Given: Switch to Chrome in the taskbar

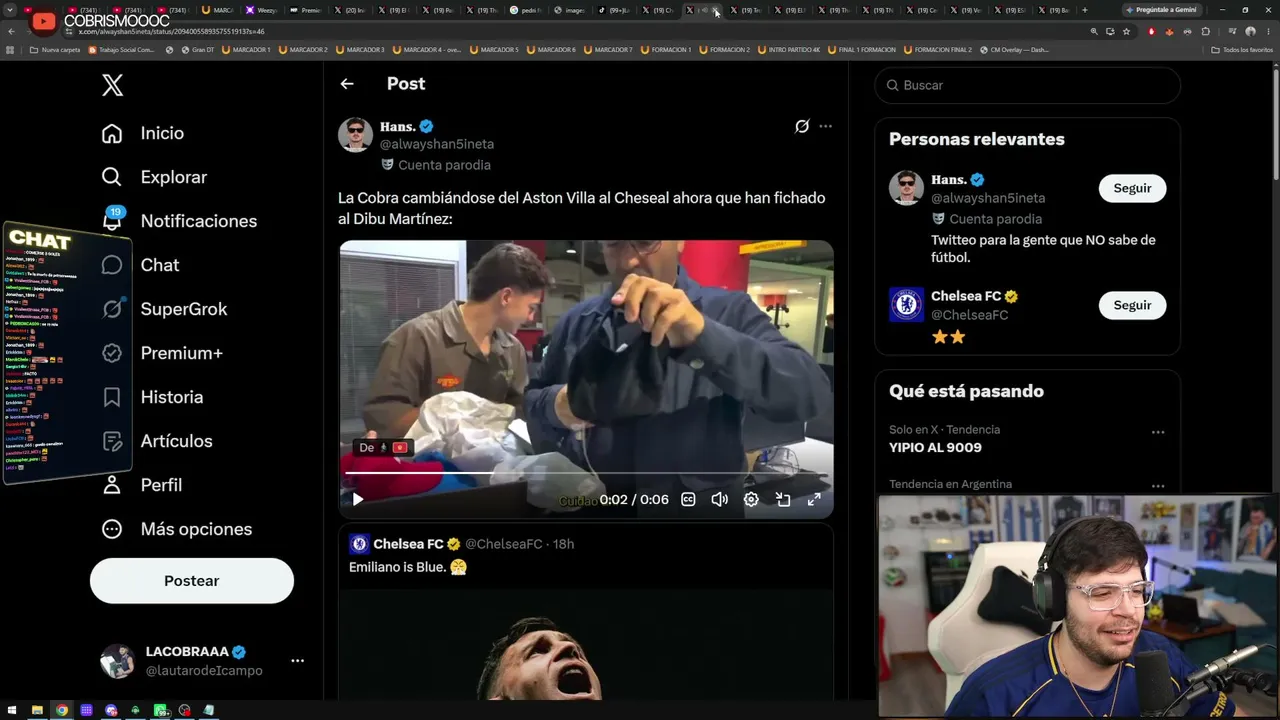Looking at the screenshot, I should [x=62, y=711].
